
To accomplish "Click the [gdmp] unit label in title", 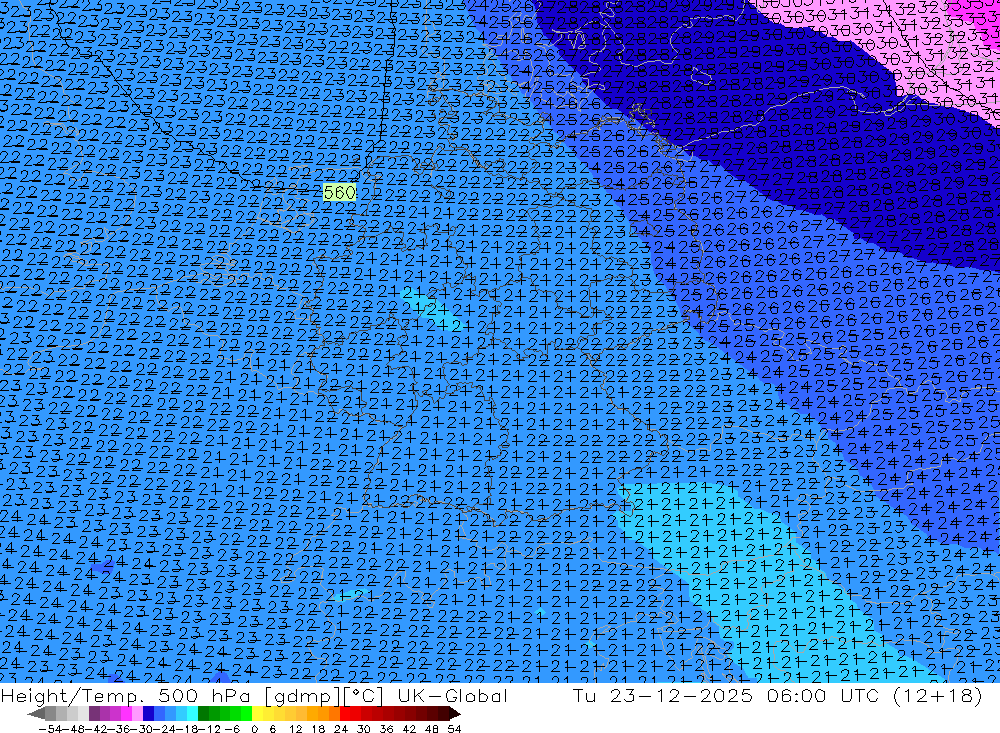I will (x=303, y=696).
